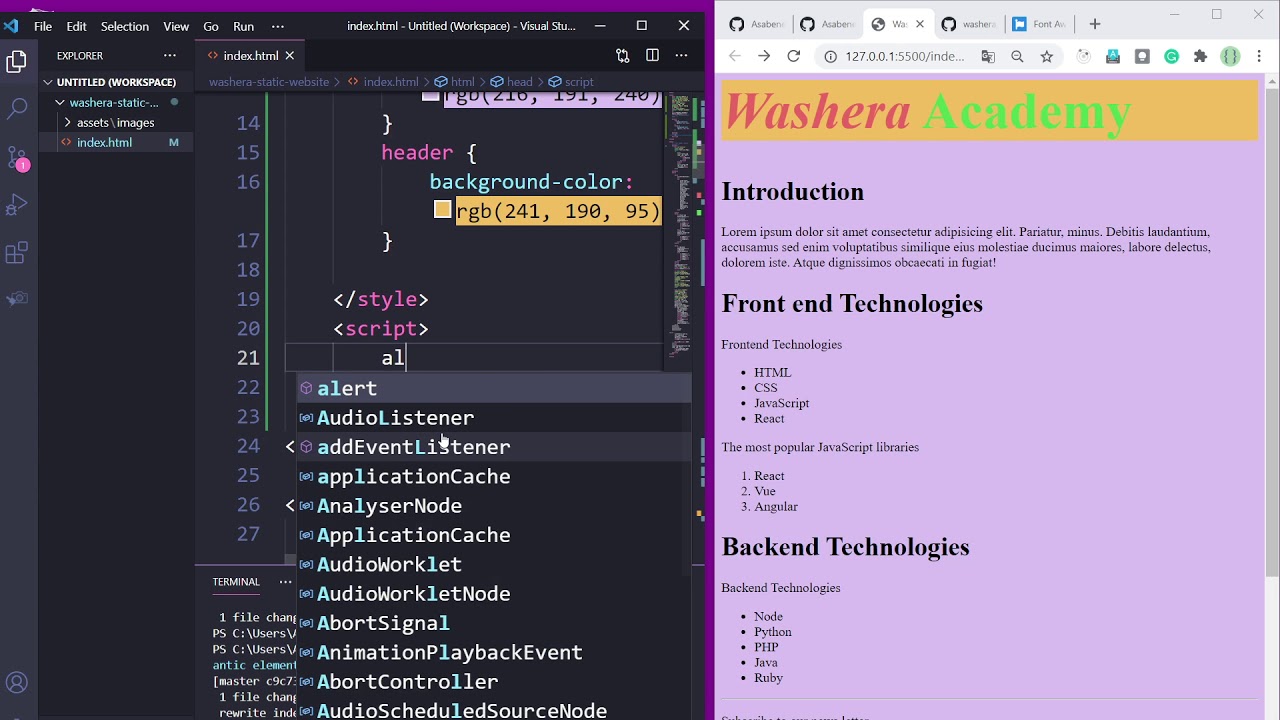This screenshot has height=720, width=1280.
Task: Select the index.html editor tab
Action: pyautogui.click(x=250, y=56)
